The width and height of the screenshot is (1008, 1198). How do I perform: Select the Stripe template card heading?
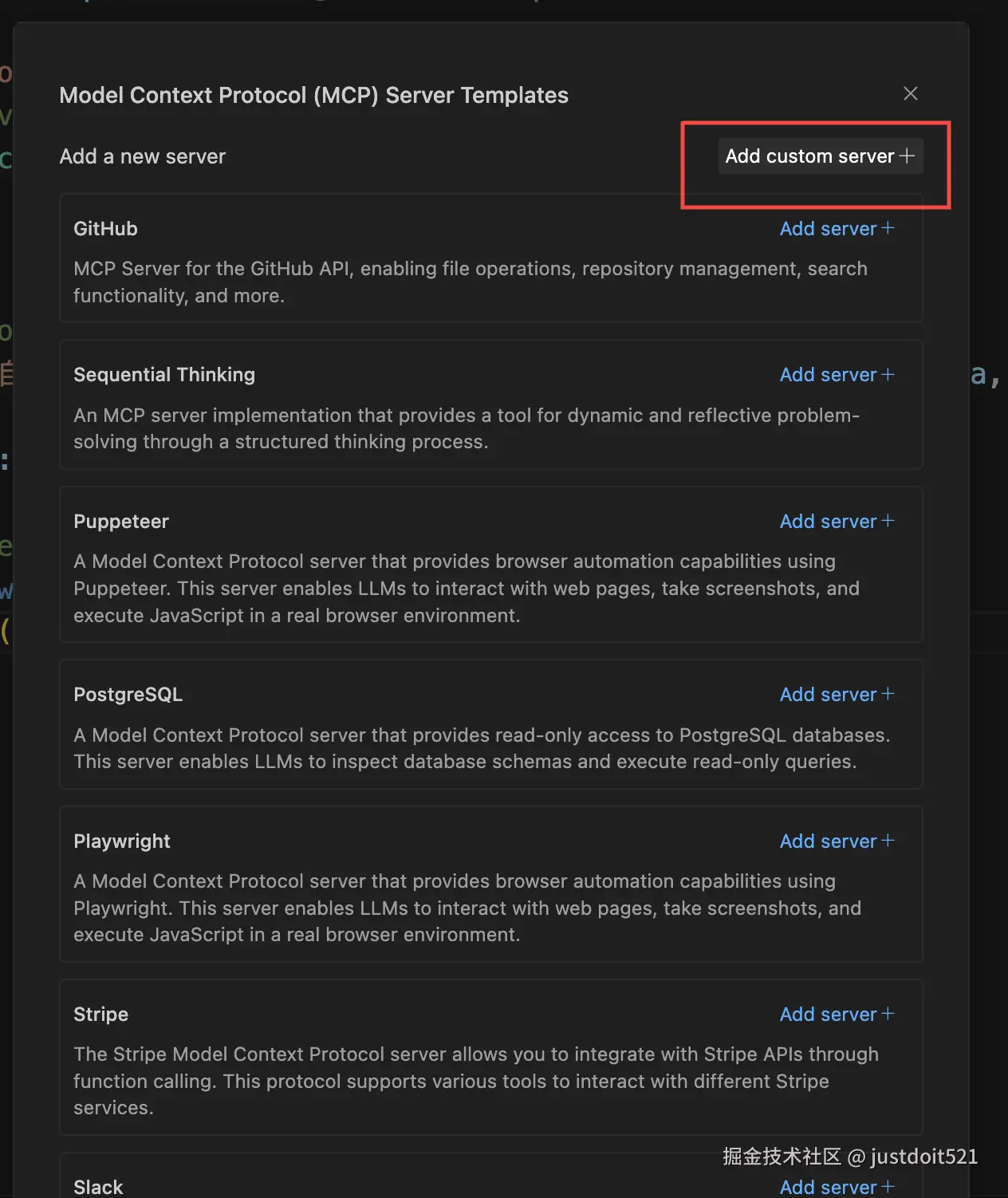point(100,1015)
